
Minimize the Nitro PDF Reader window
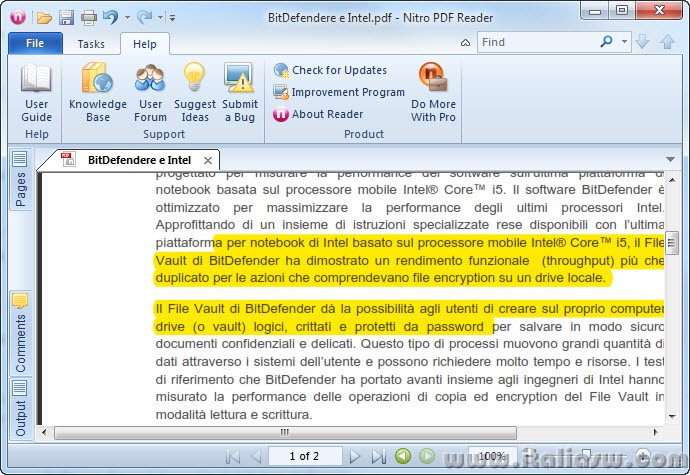click(x=595, y=11)
